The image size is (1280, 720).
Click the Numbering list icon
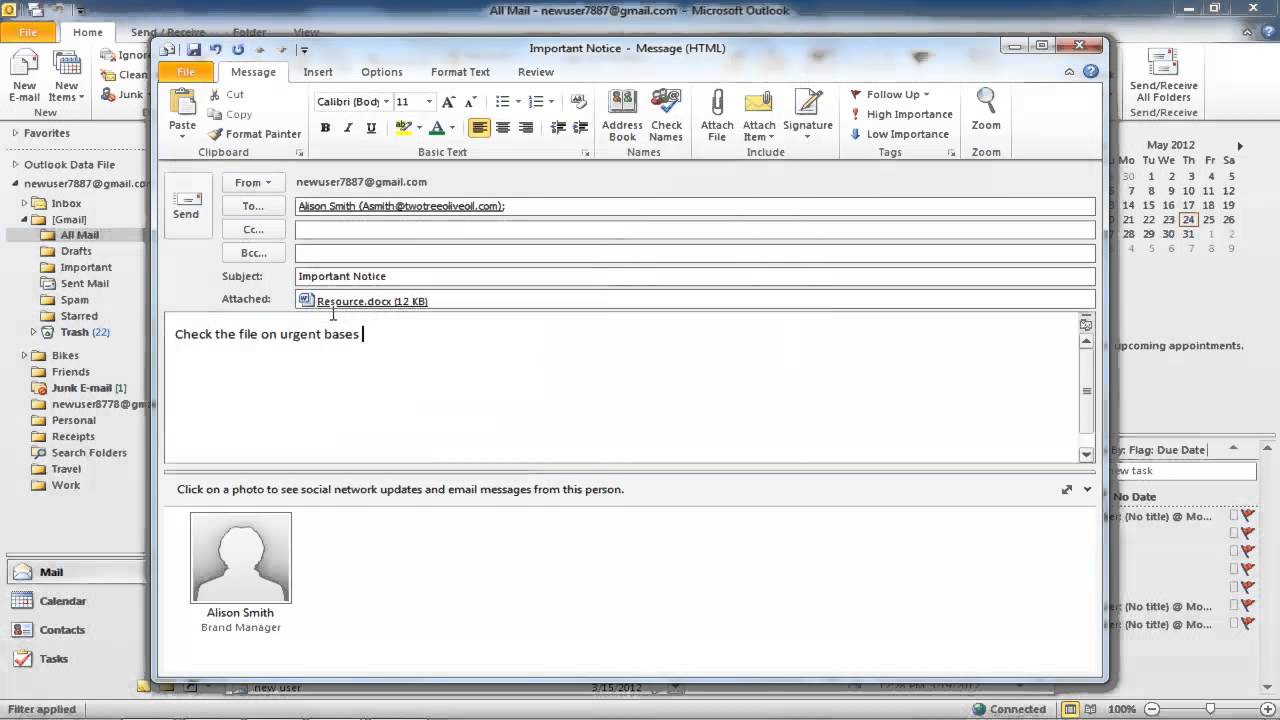tap(536, 102)
